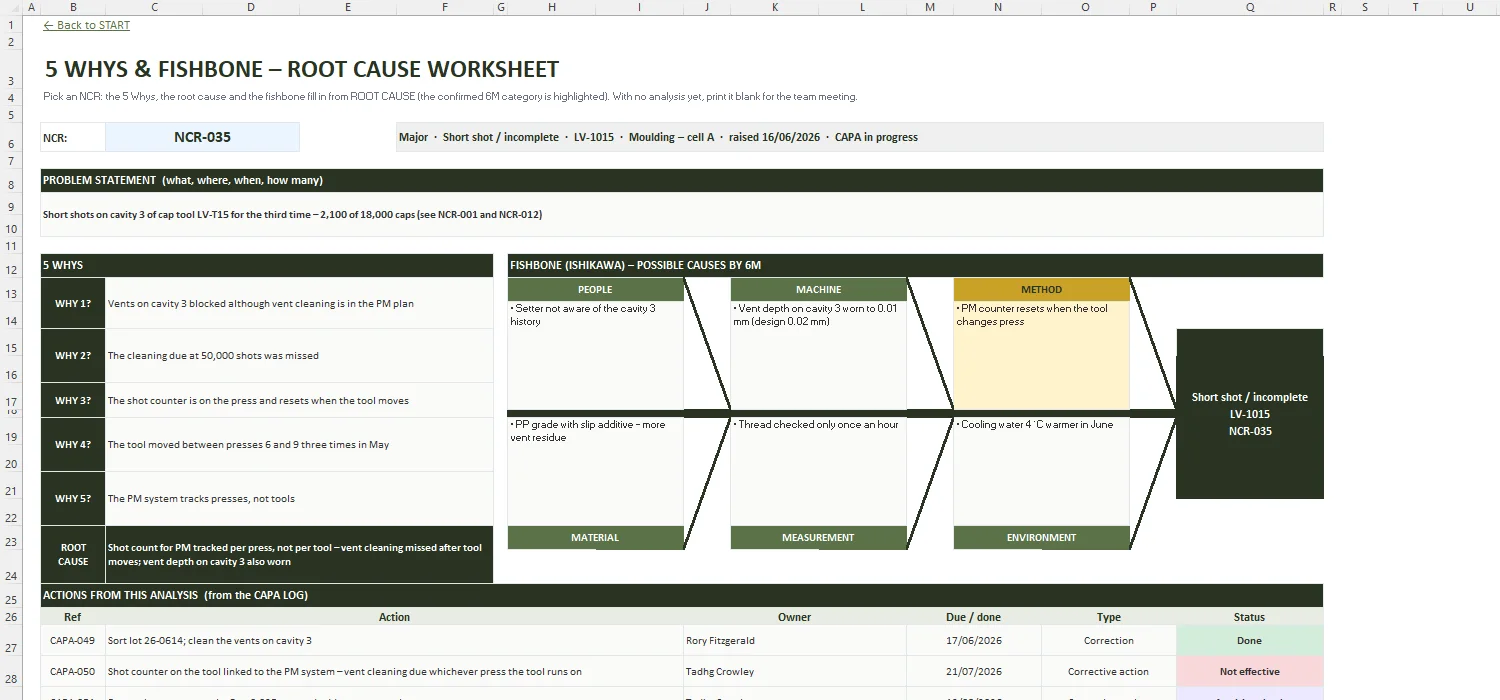Screen dimensions: 1500x700
Task: Click the green Done status cell
Action: 1249,641
